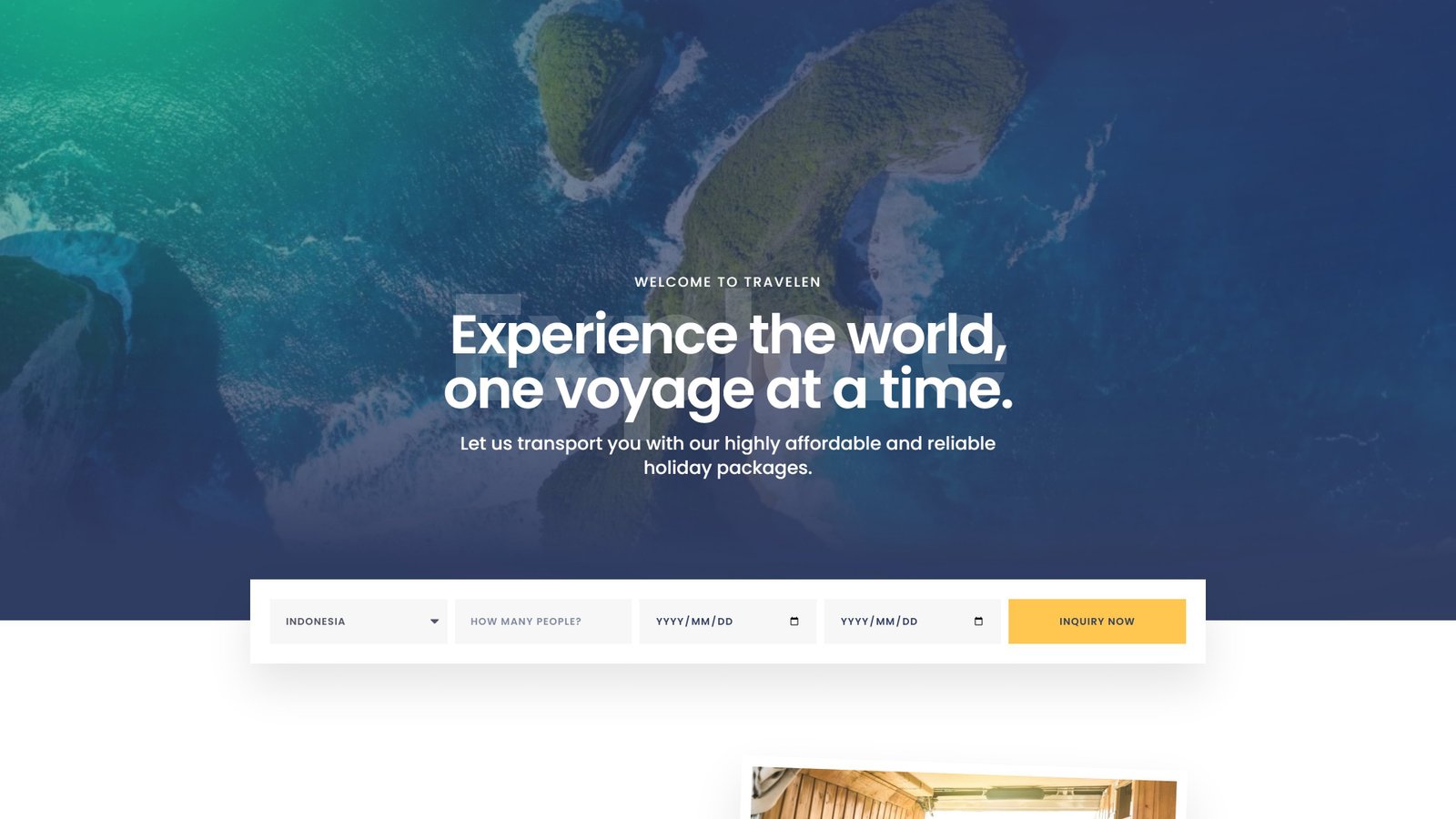Open the tilted wooden interior photo thumbnail
The image size is (1456, 819).
[963, 790]
